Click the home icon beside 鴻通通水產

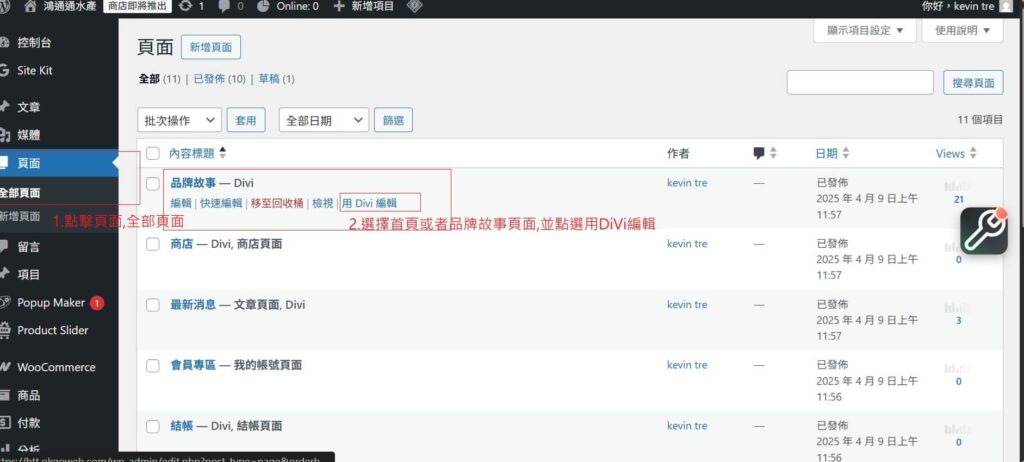[30, 6]
